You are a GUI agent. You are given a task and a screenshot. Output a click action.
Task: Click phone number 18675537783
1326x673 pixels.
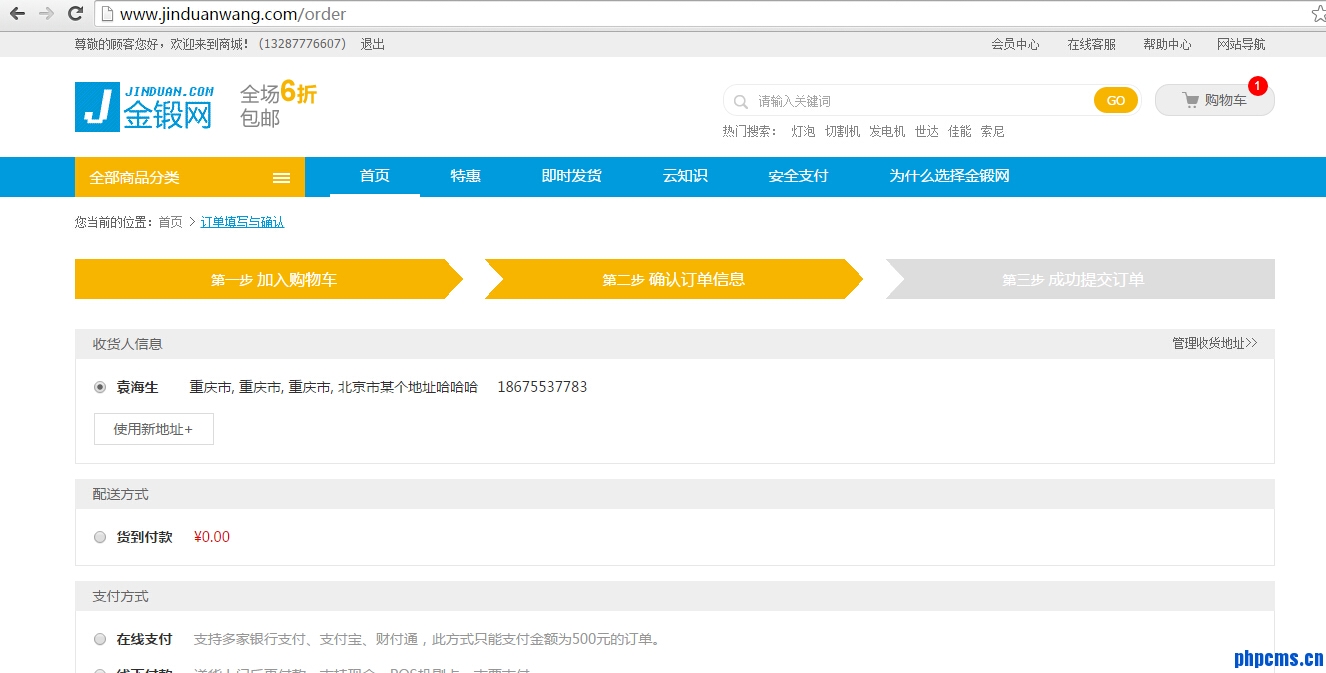[542, 387]
